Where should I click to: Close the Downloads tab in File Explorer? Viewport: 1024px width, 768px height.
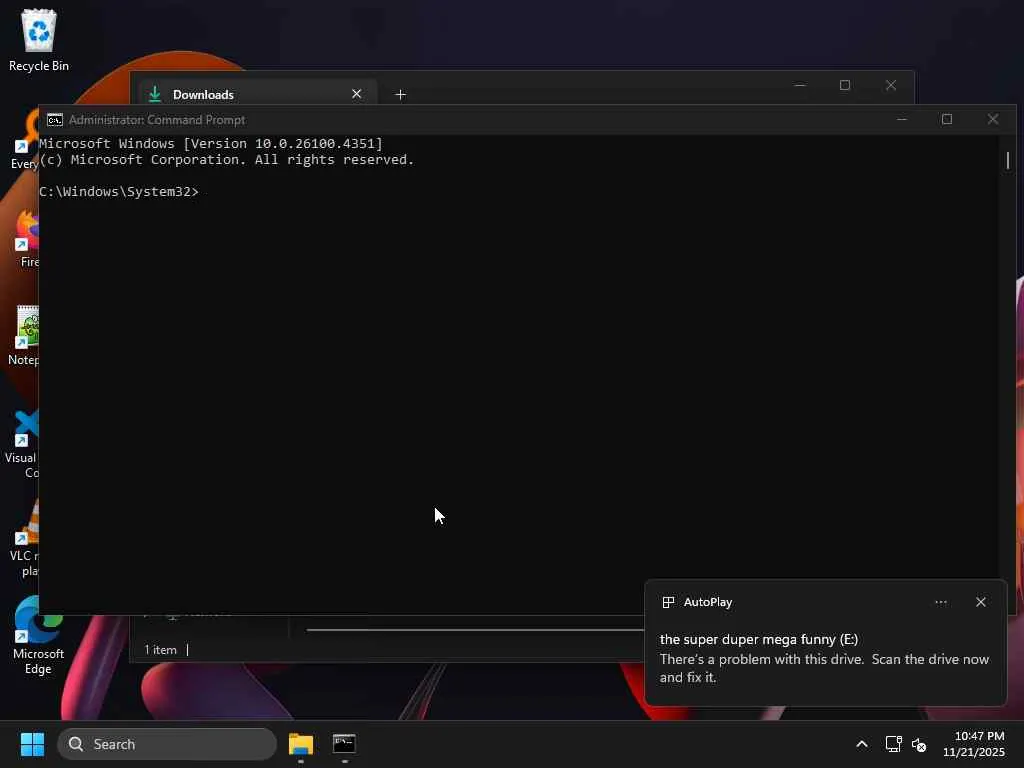[357, 94]
